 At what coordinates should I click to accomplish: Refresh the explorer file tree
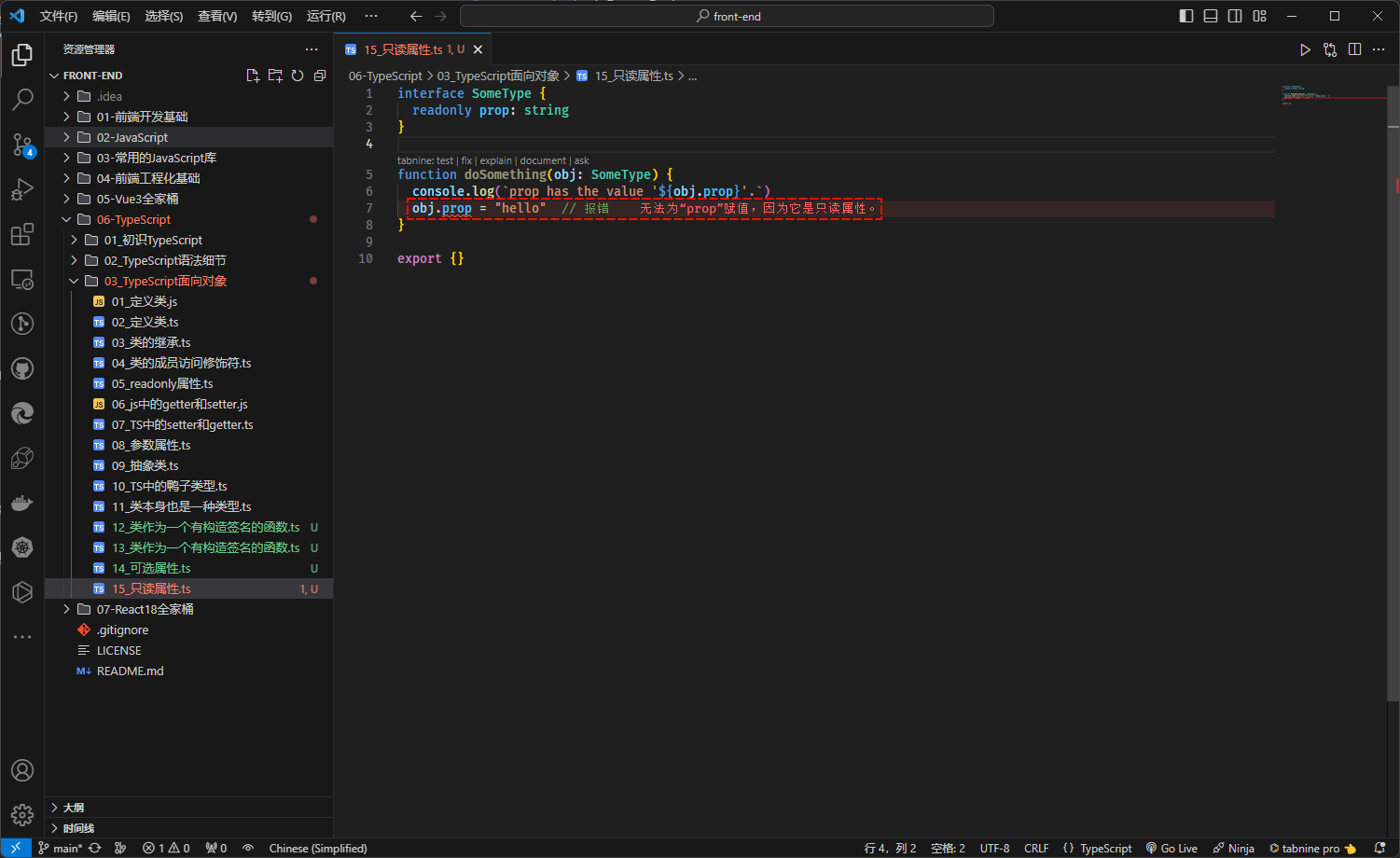coord(298,76)
